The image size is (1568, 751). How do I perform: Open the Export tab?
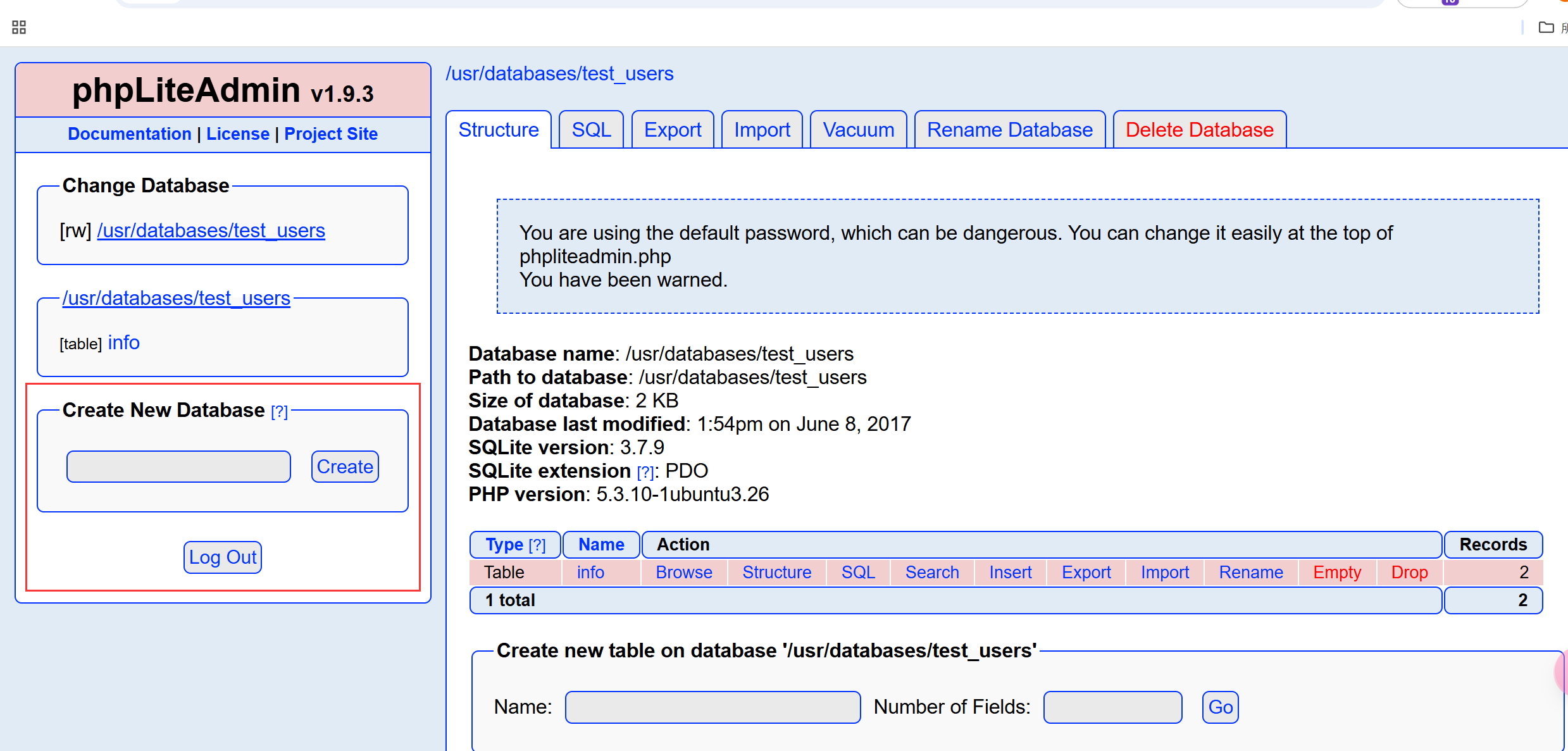tap(673, 130)
